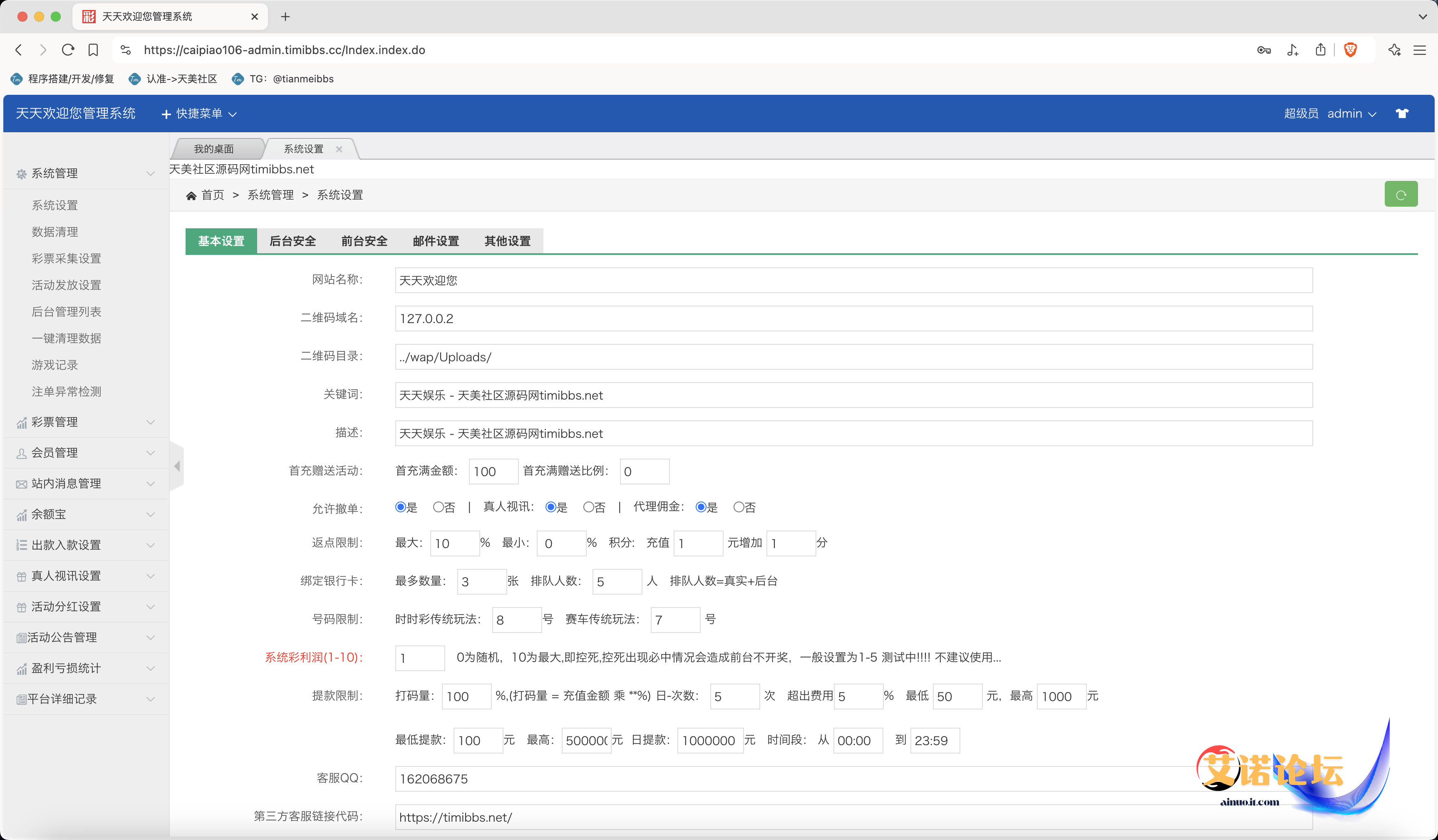Open a new browser tab
1438x840 pixels.
point(285,17)
